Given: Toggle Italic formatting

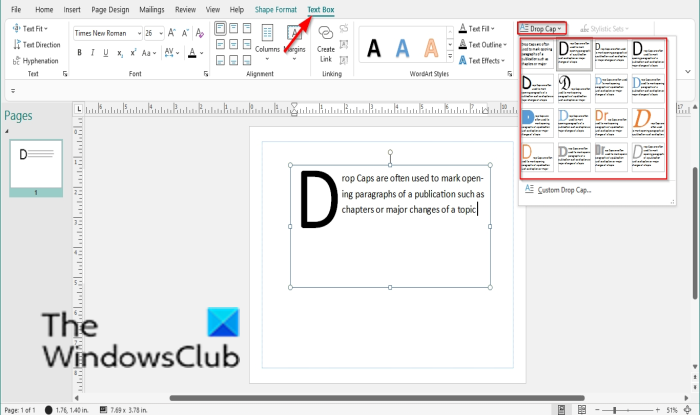Looking at the screenshot, I should click(x=92, y=53).
